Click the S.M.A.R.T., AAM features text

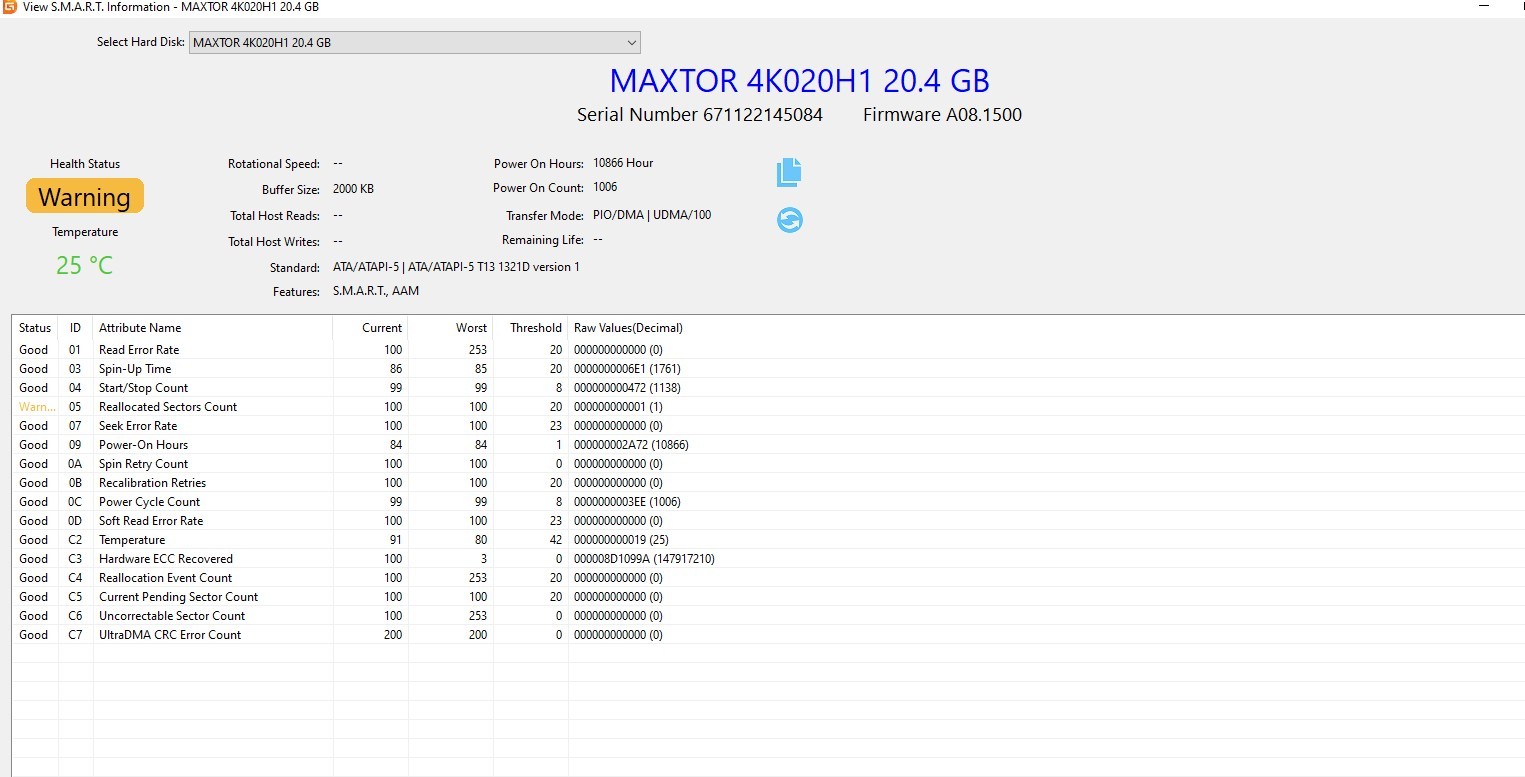(x=376, y=291)
